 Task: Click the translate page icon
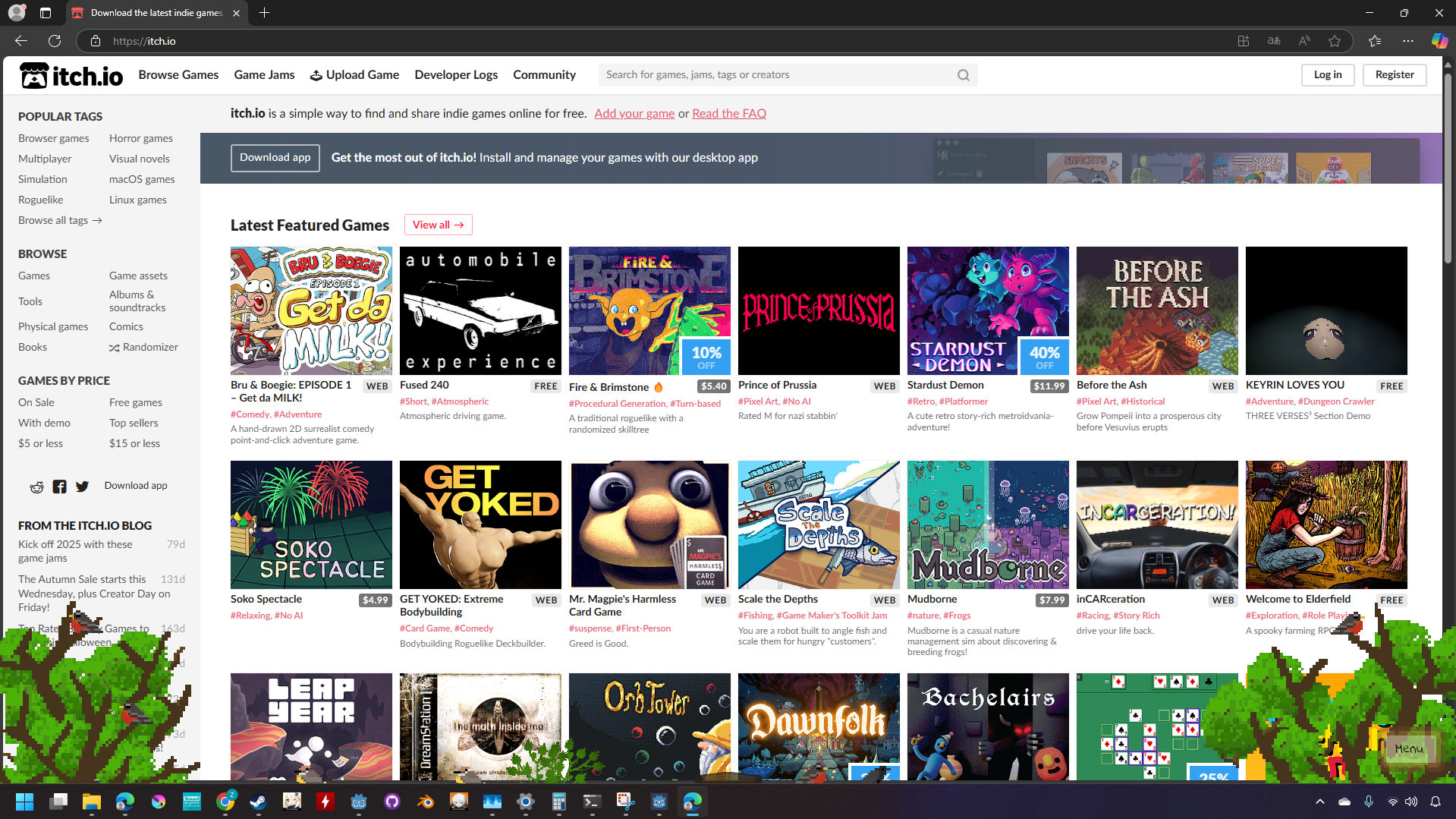[x=1274, y=41]
